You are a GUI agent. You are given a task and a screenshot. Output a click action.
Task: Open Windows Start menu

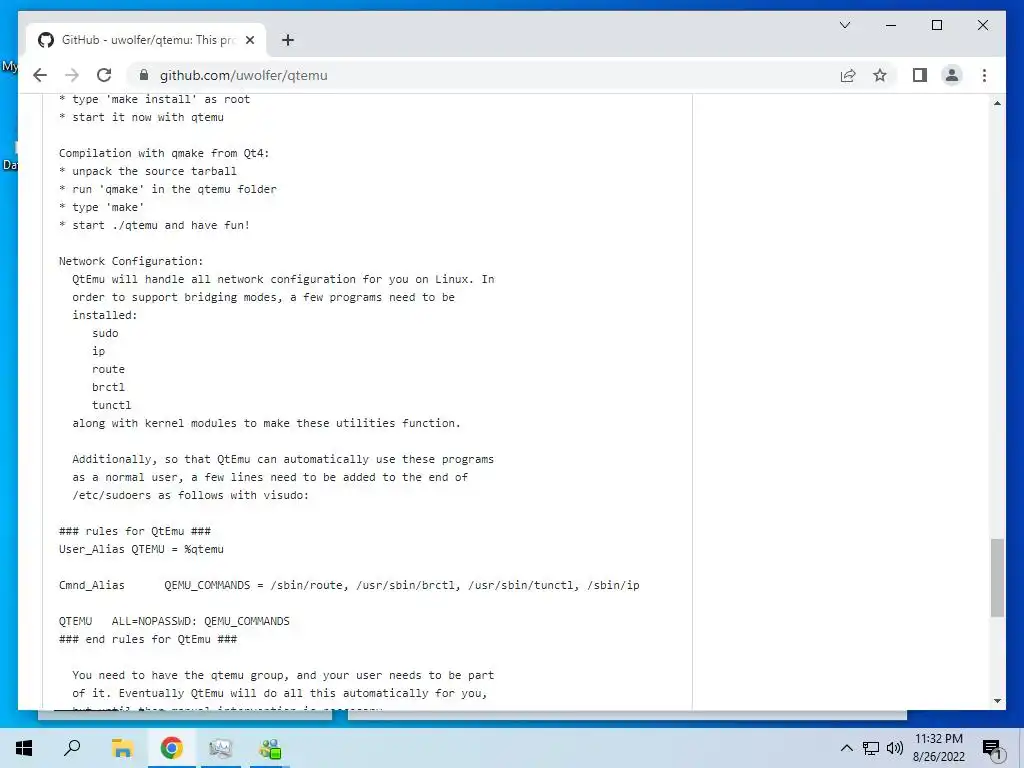click(24, 748)
